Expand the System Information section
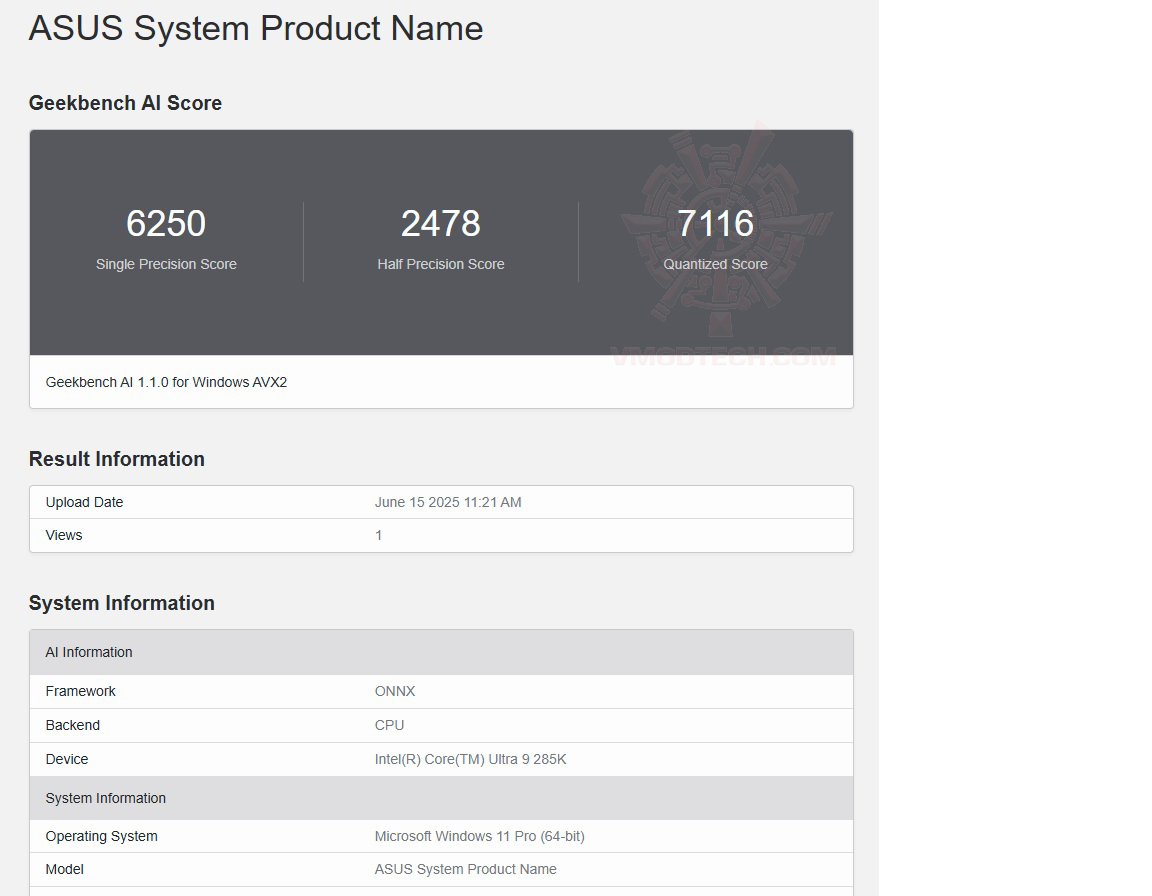 pyautogui.click(x=122, y=603)
